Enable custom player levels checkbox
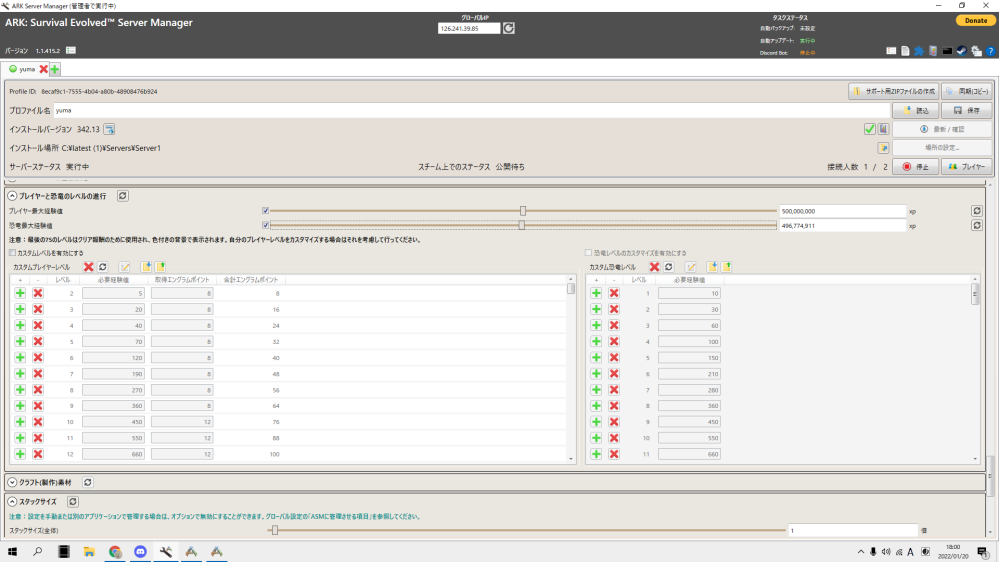This screenshot has height=562, width=999. pyautogui.click(x=13, y=253)
